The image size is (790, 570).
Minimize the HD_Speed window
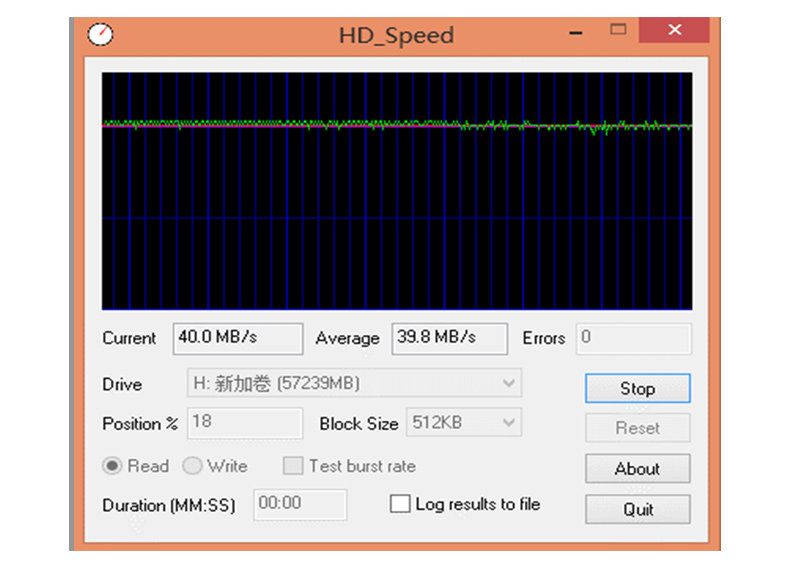point(576,33)
